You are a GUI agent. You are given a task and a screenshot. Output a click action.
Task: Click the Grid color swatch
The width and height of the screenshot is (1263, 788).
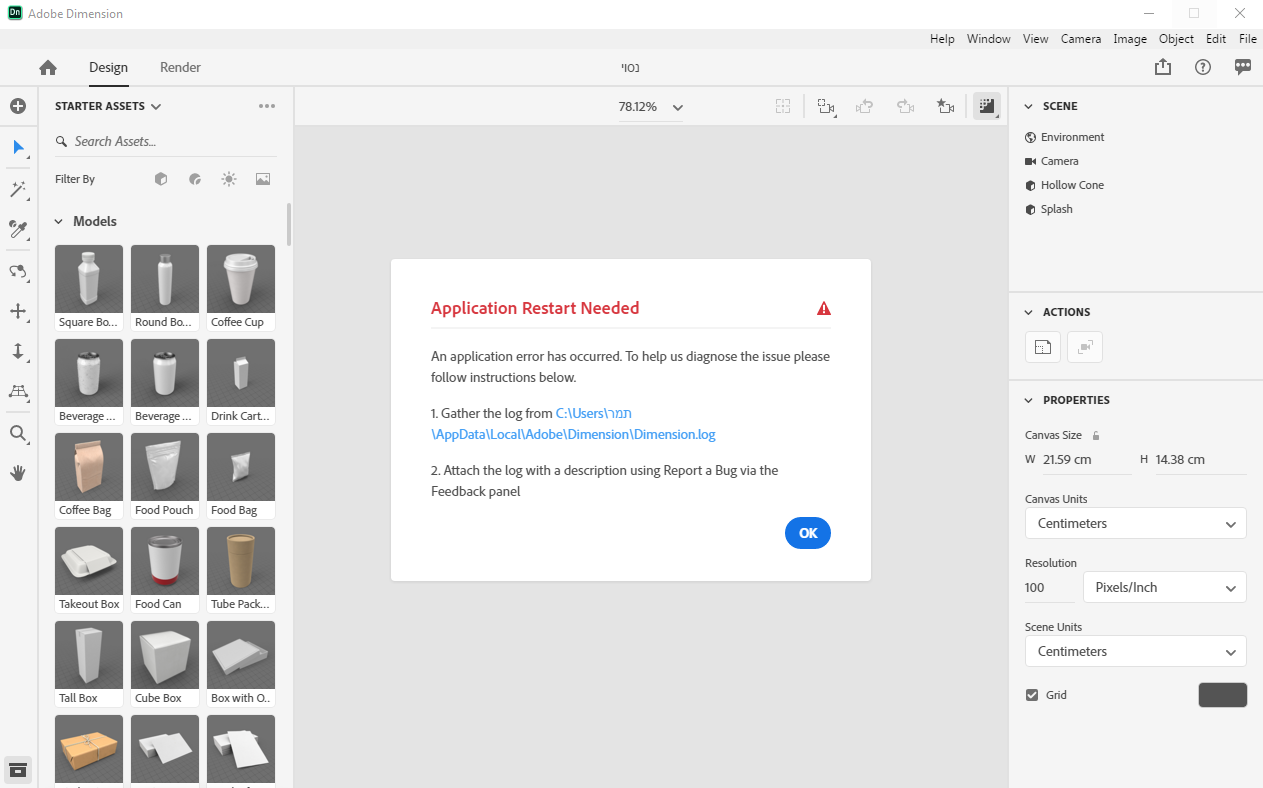(x=1222, y=695)
